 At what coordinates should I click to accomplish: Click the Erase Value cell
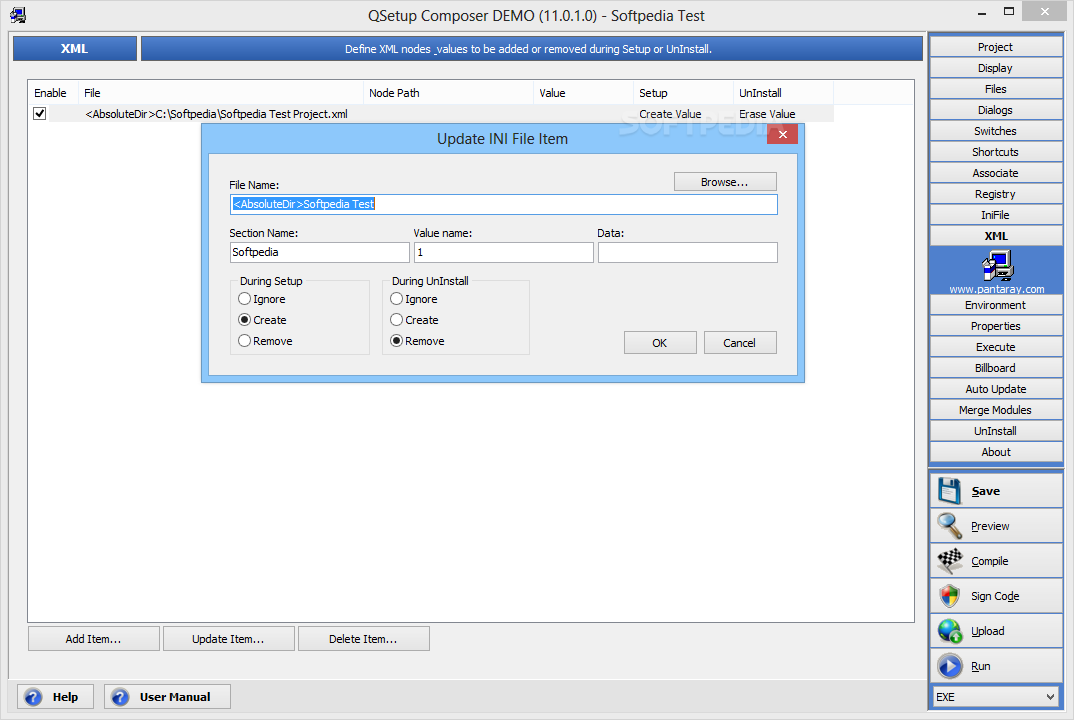pyautogui.click(x=767, y=114)
